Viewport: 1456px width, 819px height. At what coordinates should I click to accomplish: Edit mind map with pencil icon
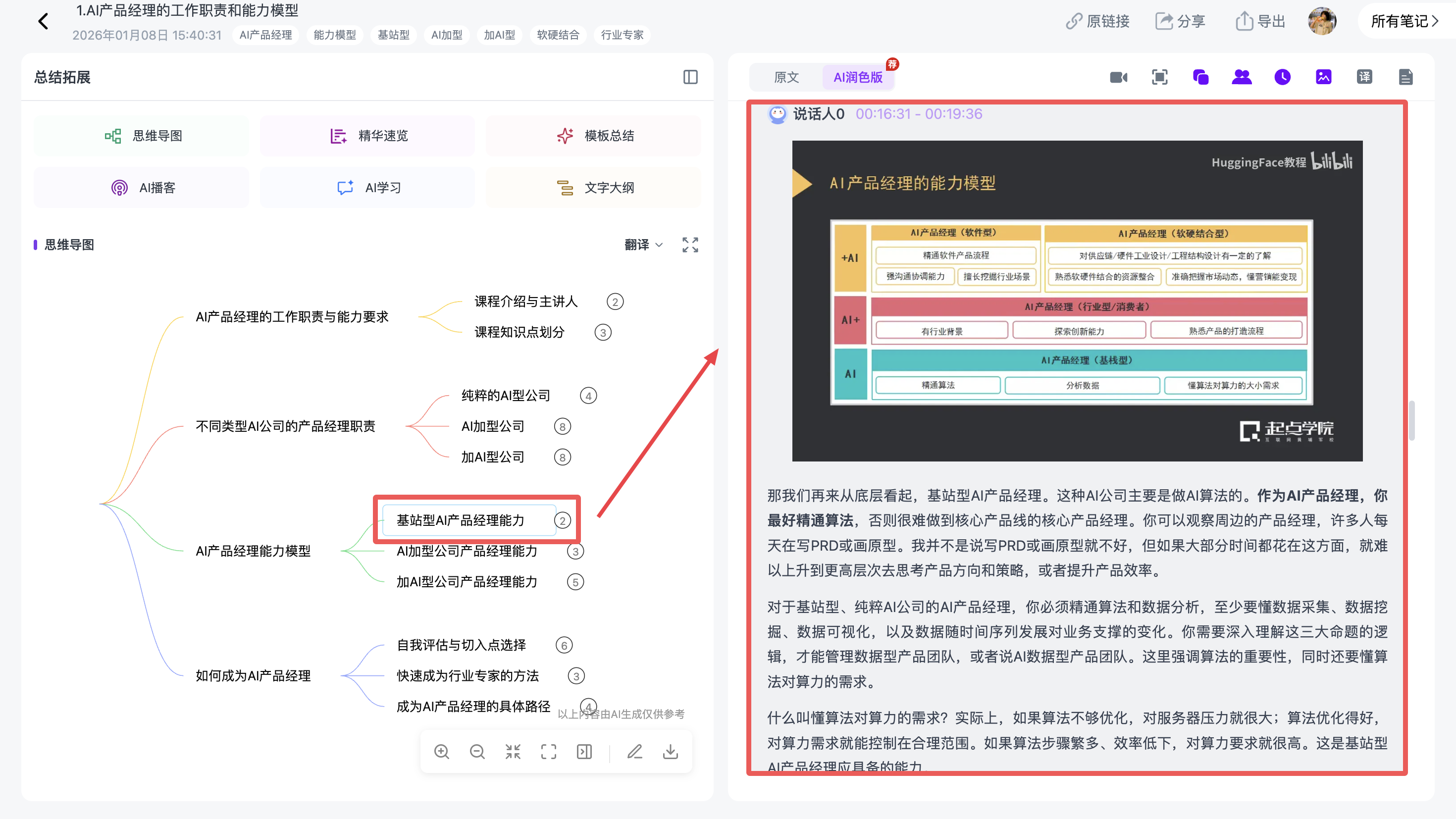635,751
